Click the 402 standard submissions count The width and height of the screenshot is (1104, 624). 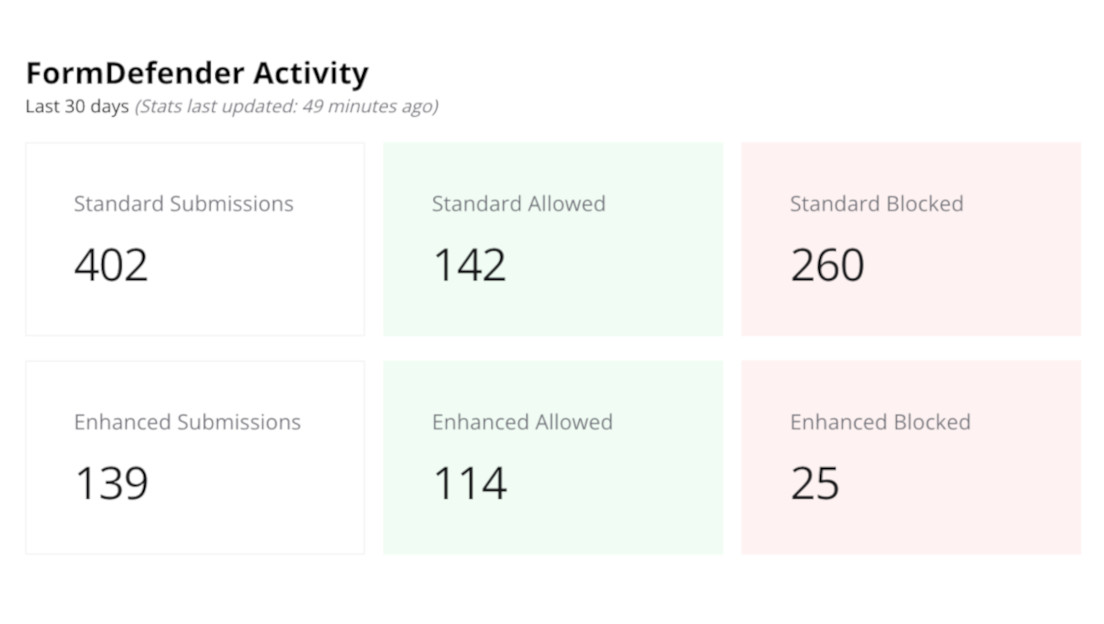tap(111, 265)
